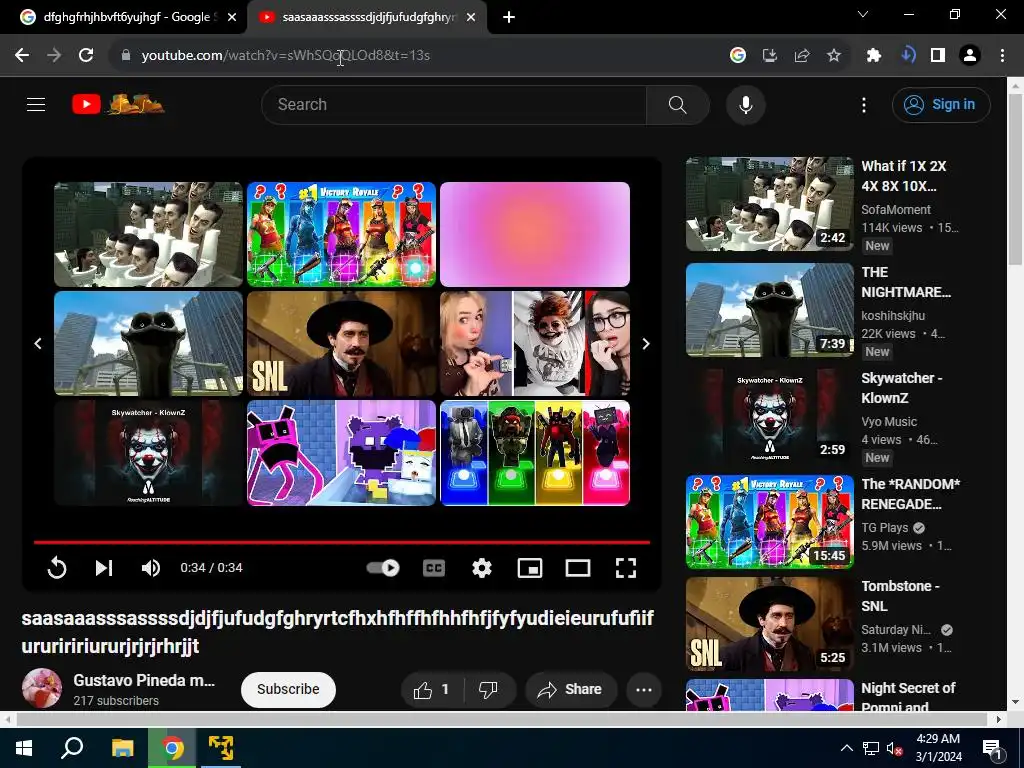Image resolution: width=1024 pixels, height=768 pixels.
Task: Click TG Plays channel name
Action: click(885, 528)
